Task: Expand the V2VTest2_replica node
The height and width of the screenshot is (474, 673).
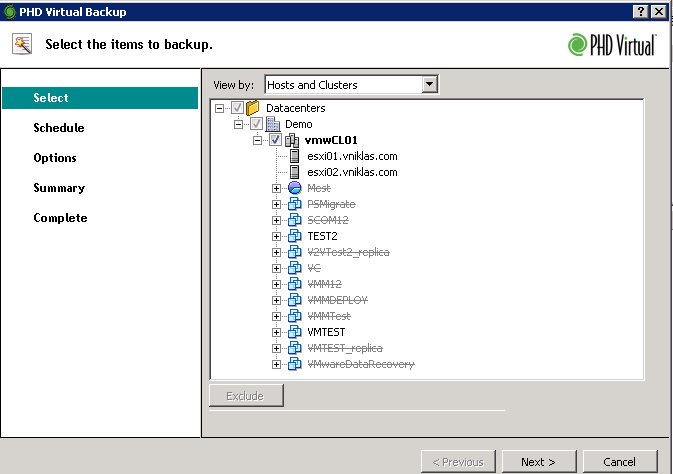Action: (x=276, y=252)
